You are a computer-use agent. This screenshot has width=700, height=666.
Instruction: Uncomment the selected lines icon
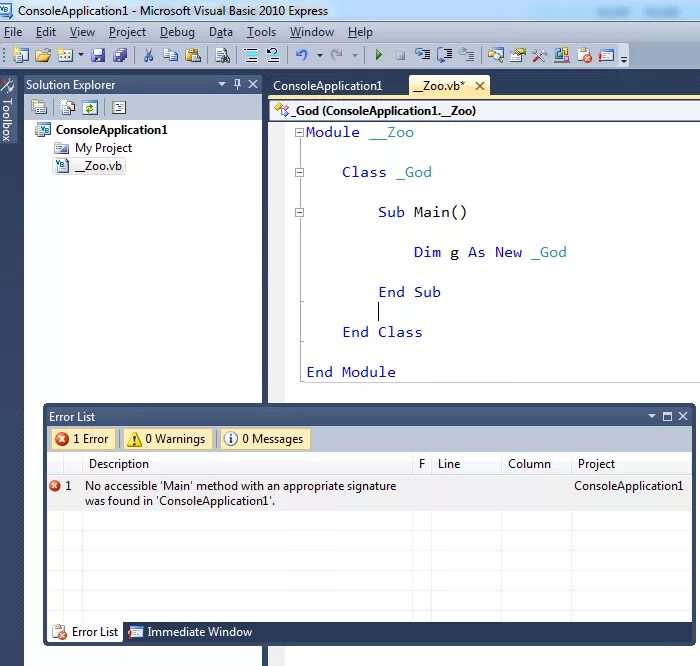tap(273, 55)
